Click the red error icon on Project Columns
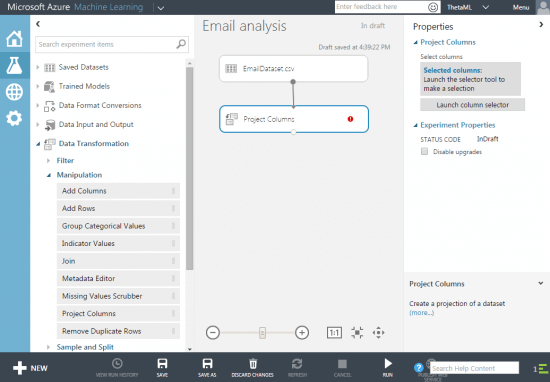This screenshot has height=382, width=550. click(350, 119)
